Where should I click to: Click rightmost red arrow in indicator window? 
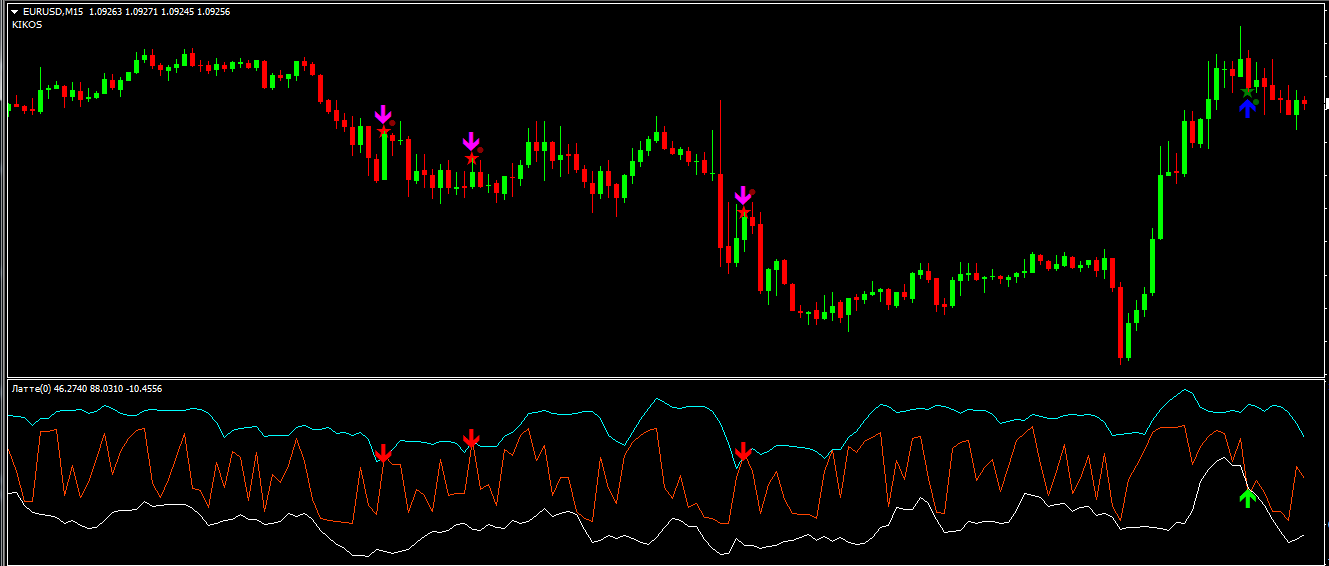742,452
